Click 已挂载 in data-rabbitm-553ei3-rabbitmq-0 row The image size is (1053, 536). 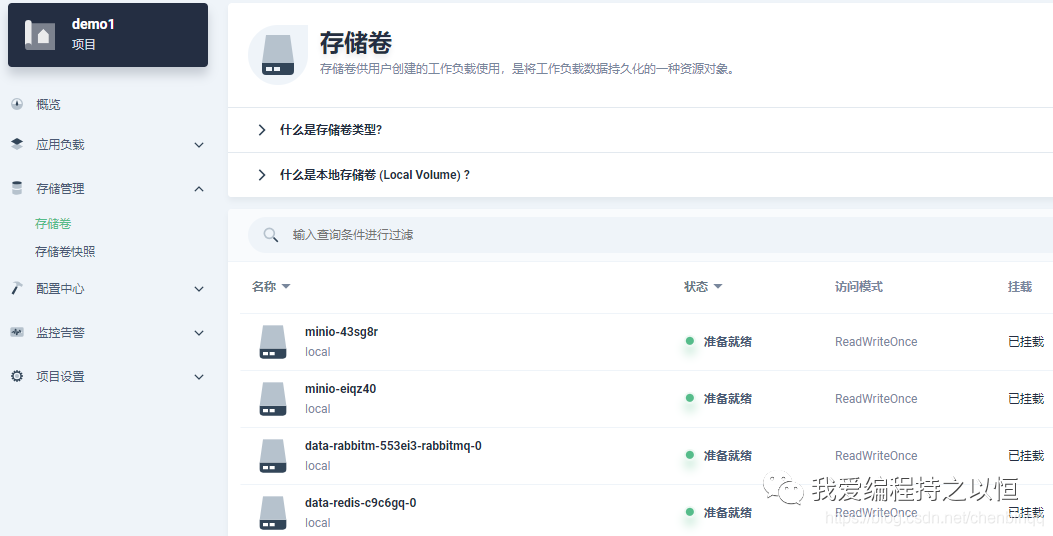tap(1026, 456)
